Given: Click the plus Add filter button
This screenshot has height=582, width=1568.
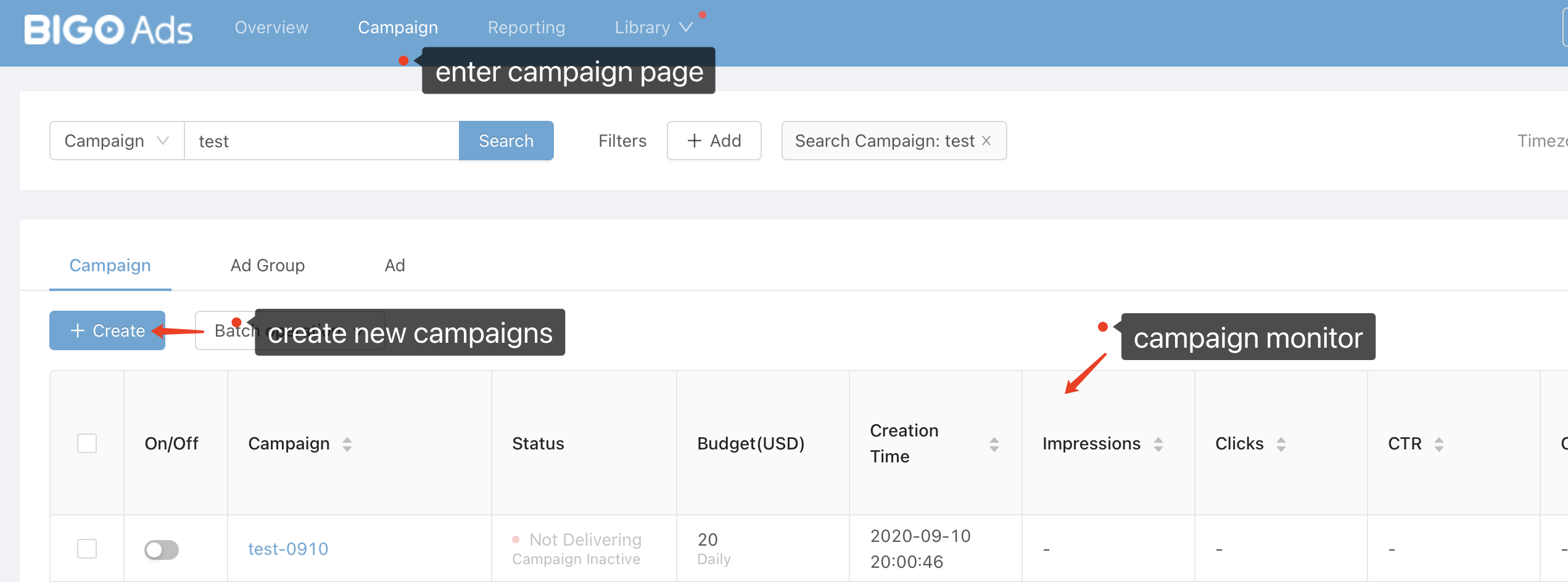Looking at the screenshot, I should coord(714,141).
